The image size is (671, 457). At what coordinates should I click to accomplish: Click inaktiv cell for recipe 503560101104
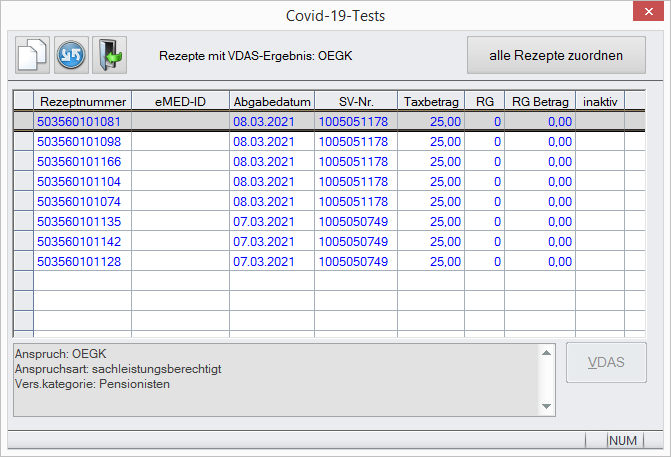click(600, 181)
